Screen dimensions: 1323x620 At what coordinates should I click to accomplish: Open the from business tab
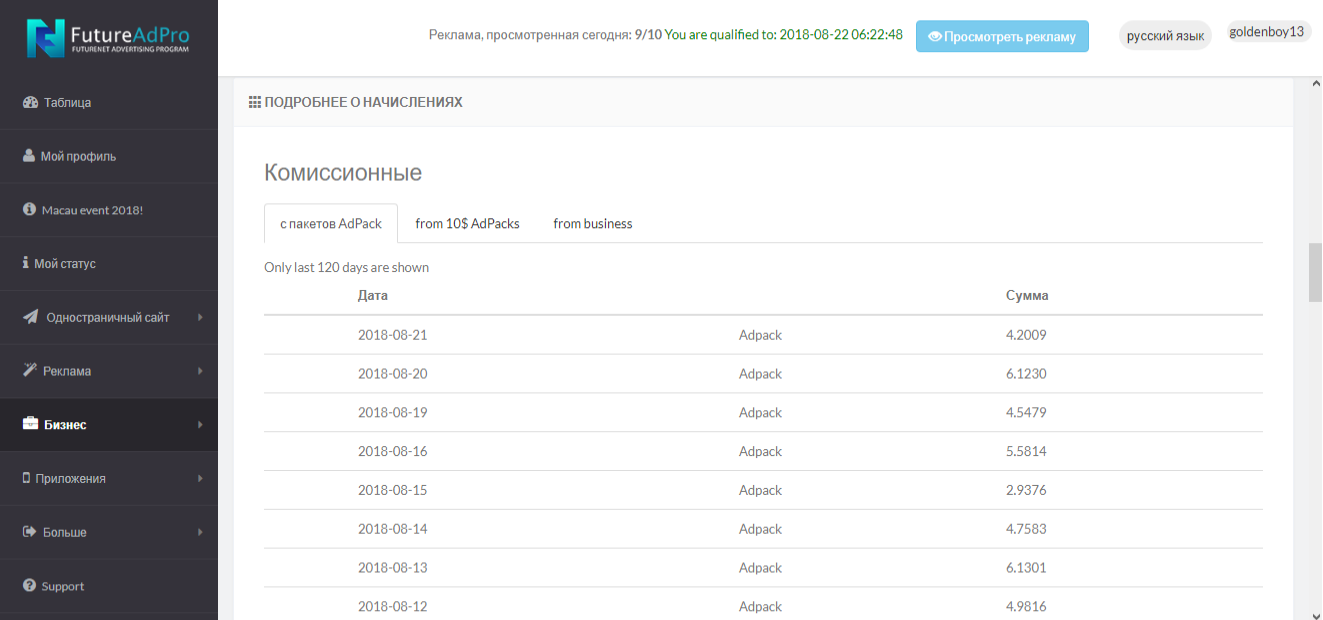(592, 223)
